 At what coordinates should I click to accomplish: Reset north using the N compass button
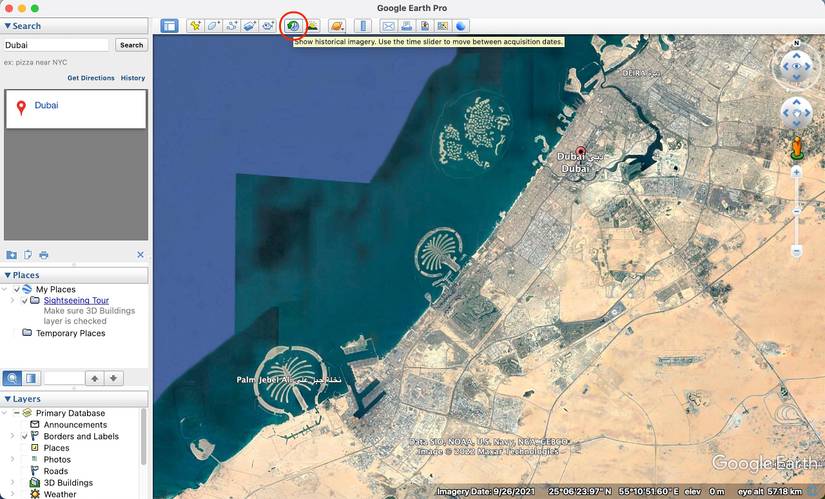point(797,43)
